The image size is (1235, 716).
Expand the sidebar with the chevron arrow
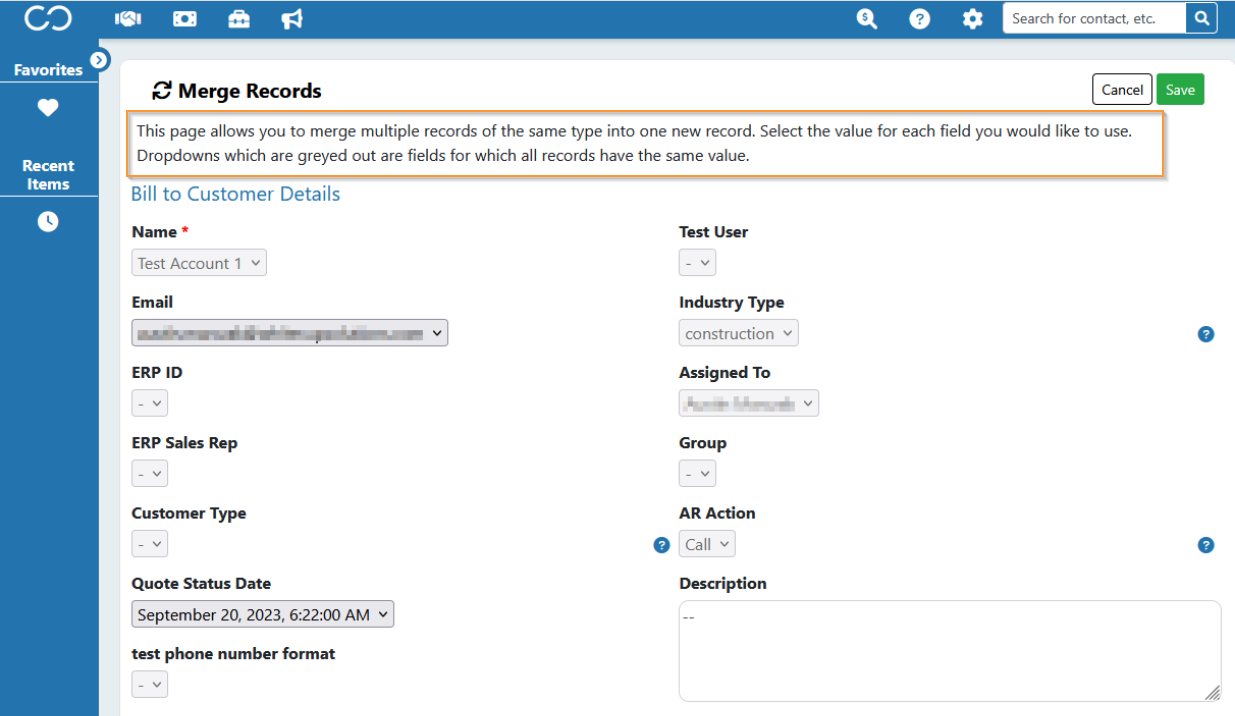[x=99, y=60]
